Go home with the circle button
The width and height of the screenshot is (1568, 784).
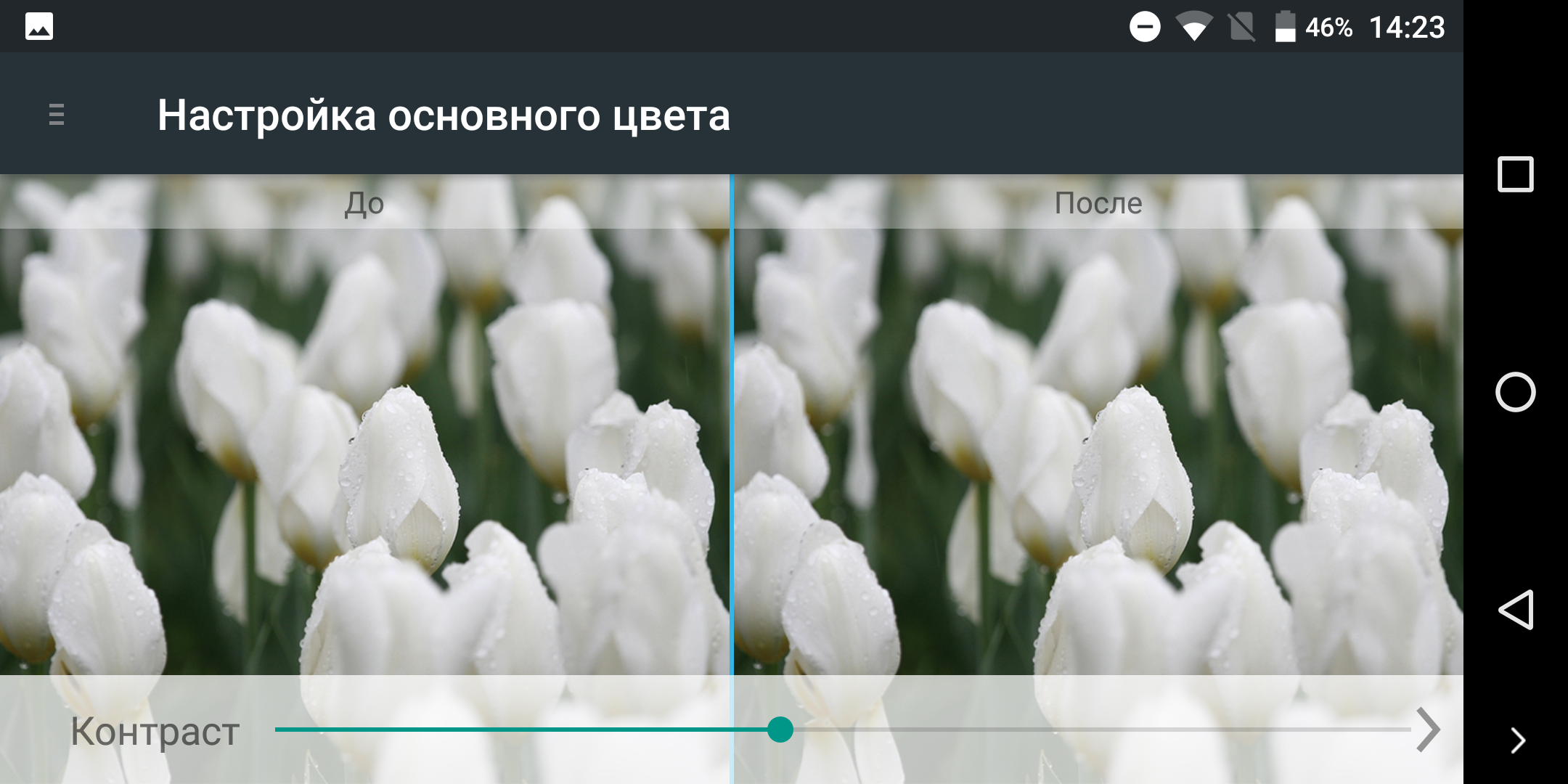point(1516,392)
